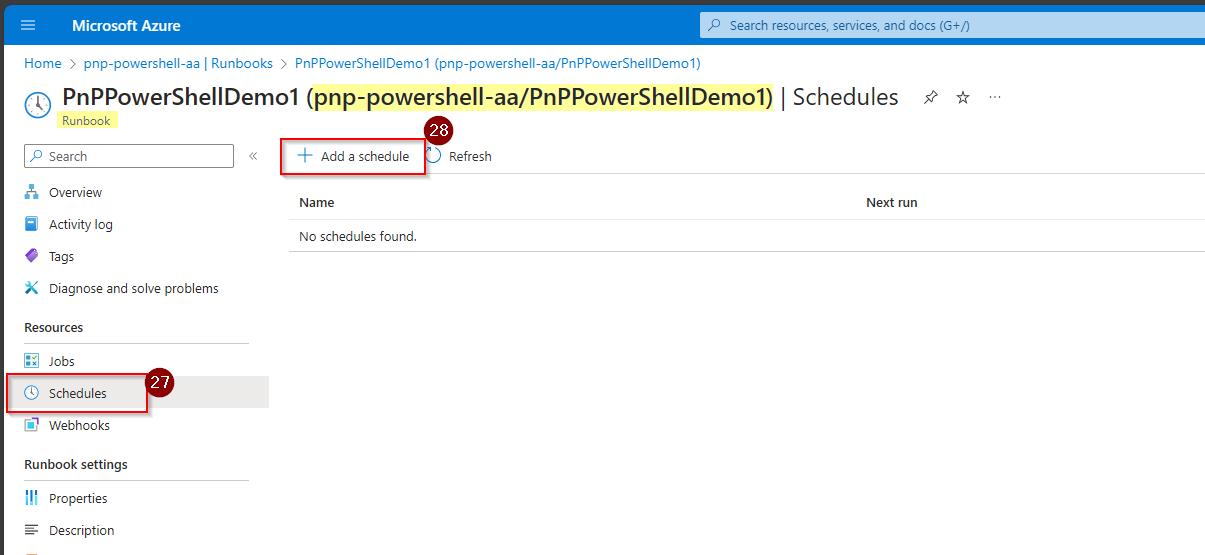Collapse the left sidebar with the chevron
Screen dimensions: 1205x555
253,156
